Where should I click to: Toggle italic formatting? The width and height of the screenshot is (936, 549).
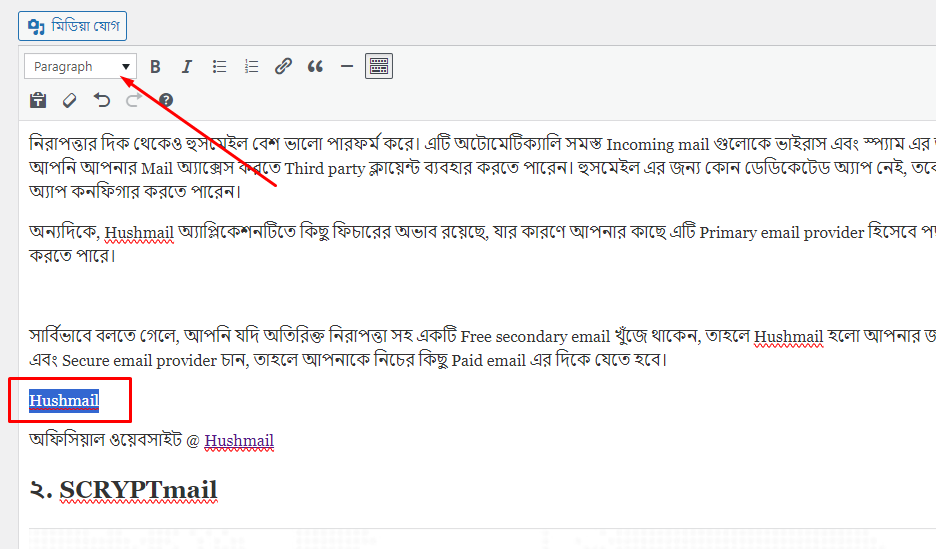coord(187,66)
